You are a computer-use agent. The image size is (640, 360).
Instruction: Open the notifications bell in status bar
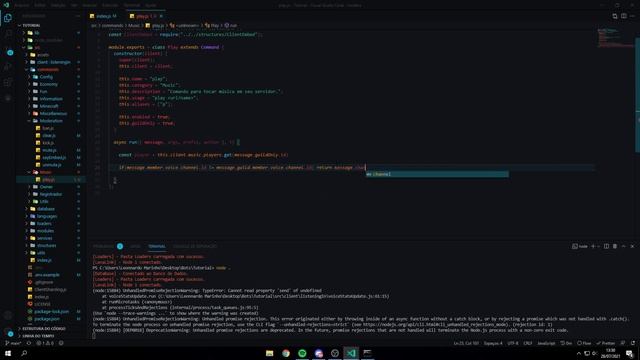[x=633, y=343]
